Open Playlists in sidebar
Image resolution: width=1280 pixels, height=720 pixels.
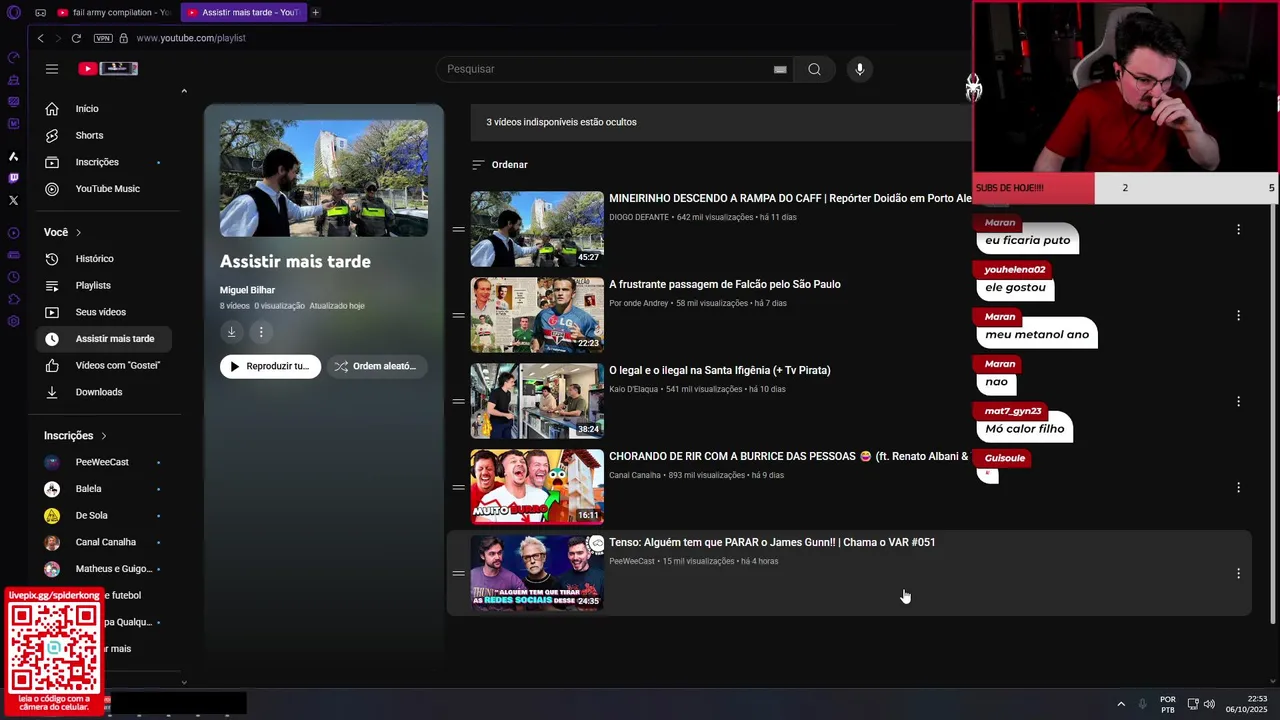pyautogui.click(x=104, y=285)
